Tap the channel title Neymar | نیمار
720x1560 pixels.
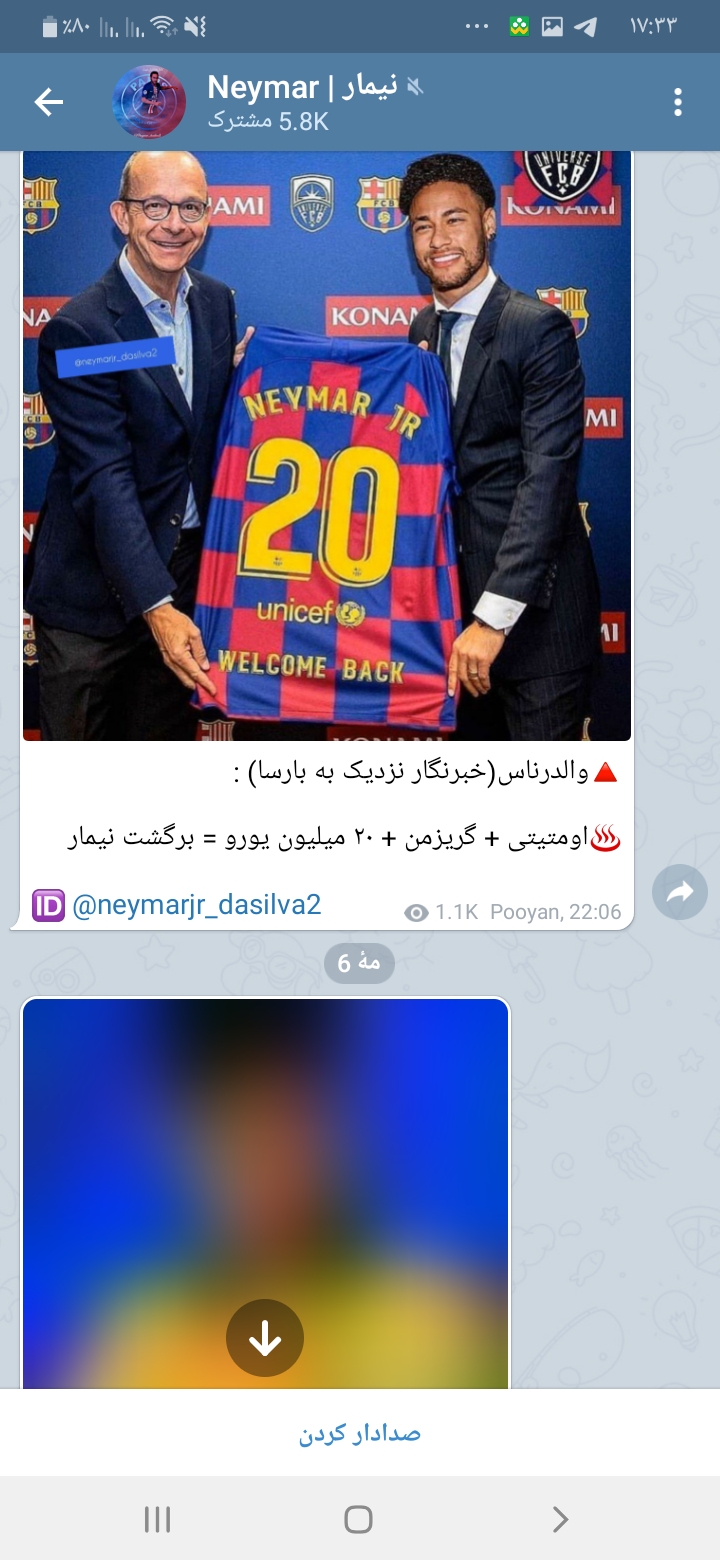click(x=302, y=87)
